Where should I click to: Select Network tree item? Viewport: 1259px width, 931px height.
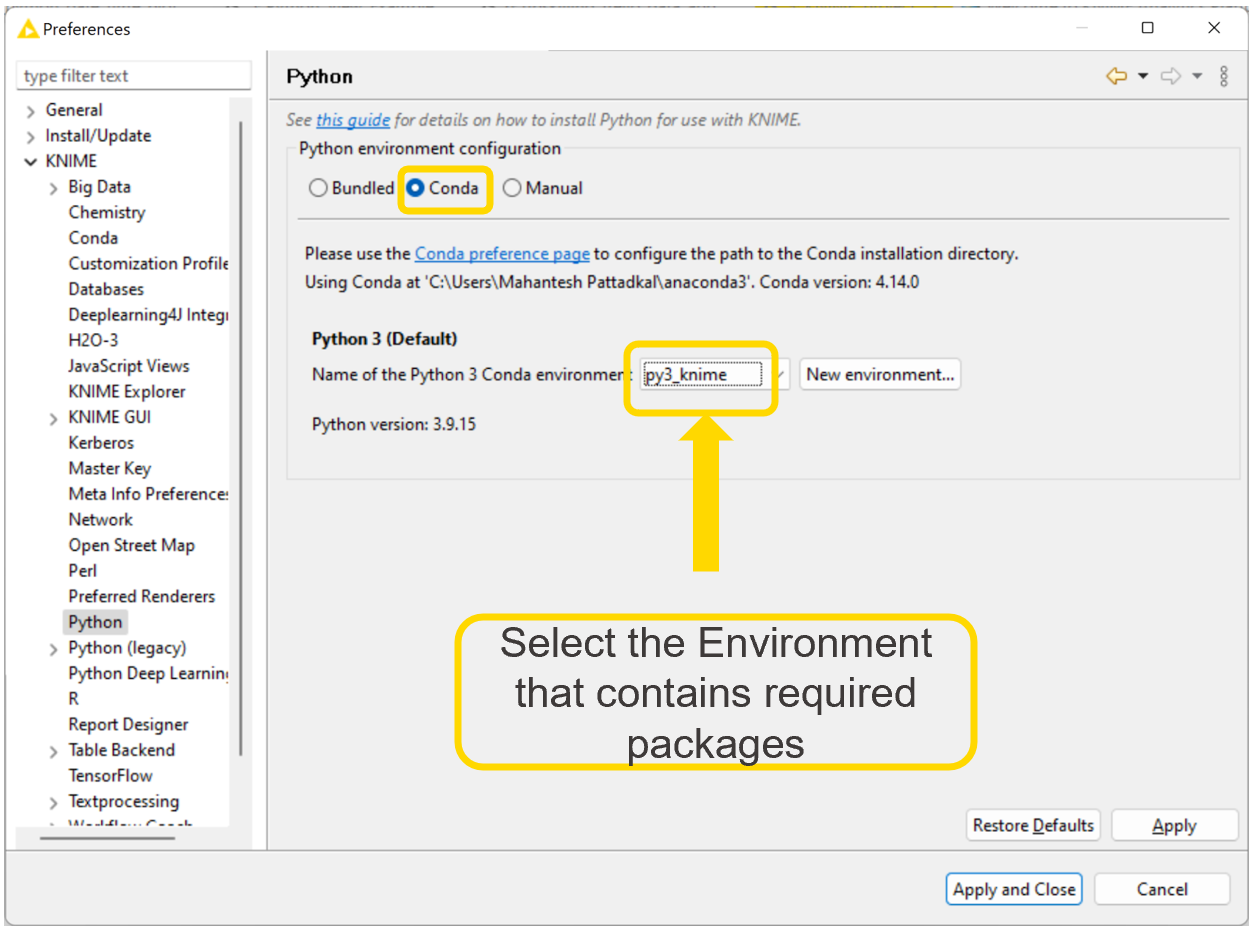click(100, 520)
